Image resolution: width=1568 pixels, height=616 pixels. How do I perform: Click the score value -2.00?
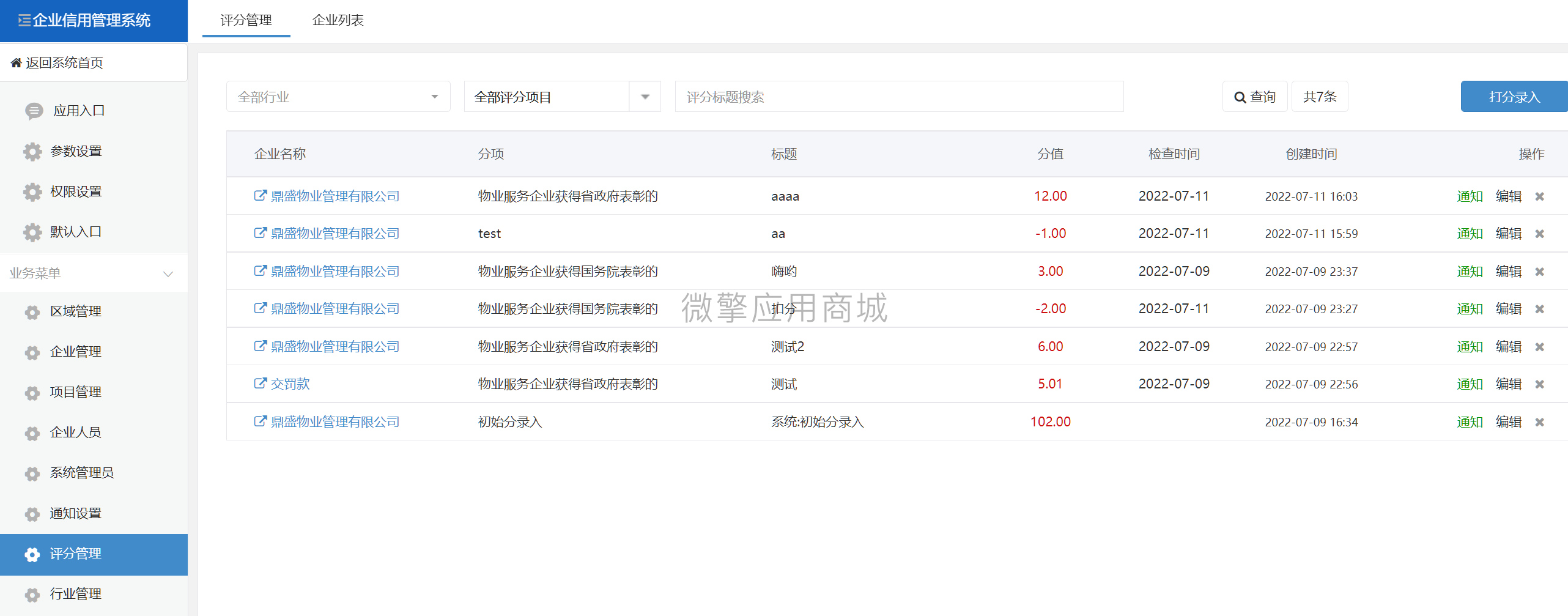point(1050,309)
